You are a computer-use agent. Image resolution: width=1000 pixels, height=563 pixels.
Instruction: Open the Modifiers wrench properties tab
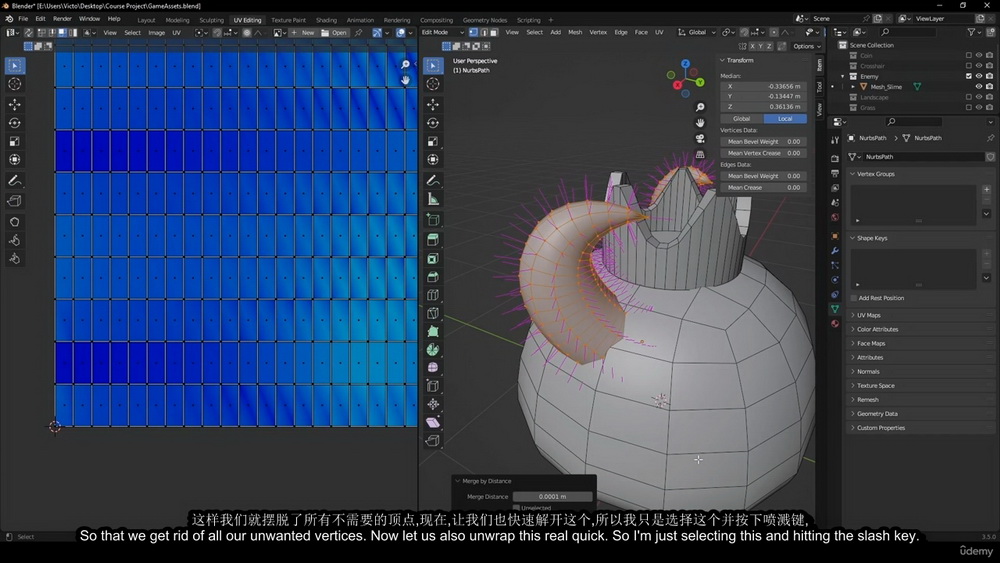click(835, 251)
